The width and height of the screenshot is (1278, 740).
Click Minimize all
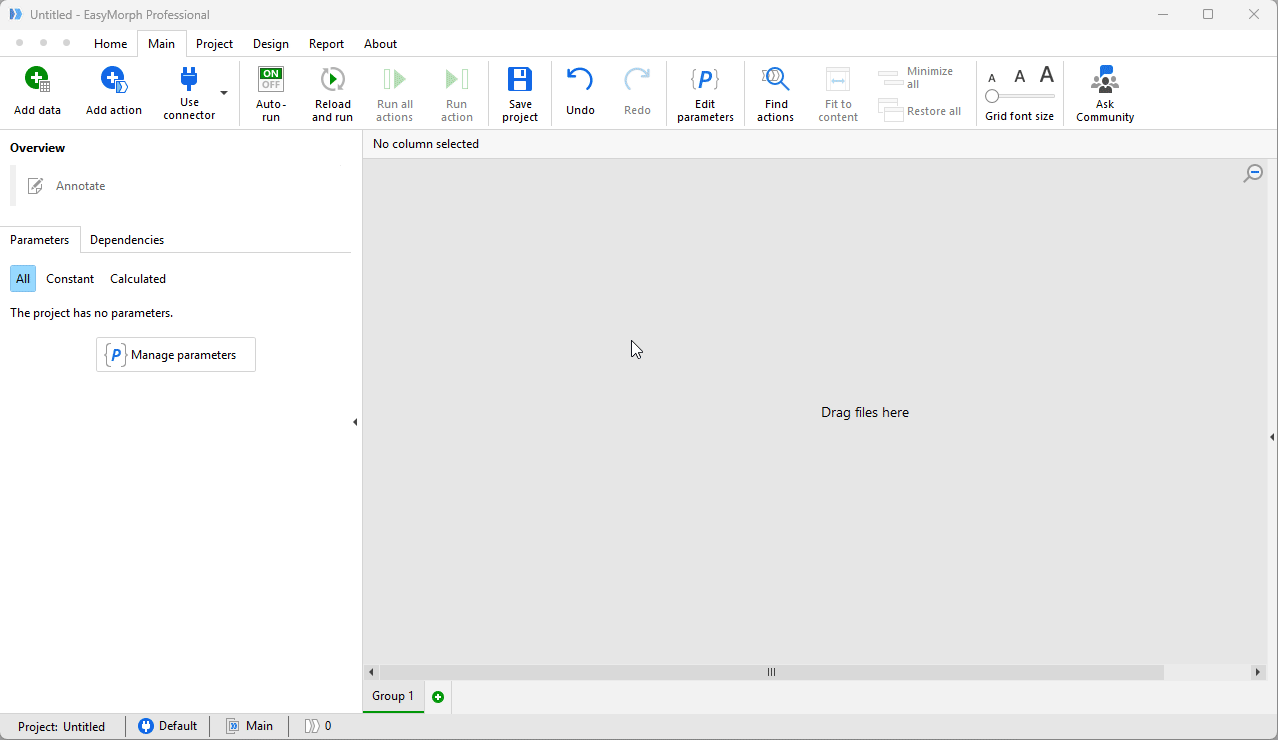coord(916,78)
